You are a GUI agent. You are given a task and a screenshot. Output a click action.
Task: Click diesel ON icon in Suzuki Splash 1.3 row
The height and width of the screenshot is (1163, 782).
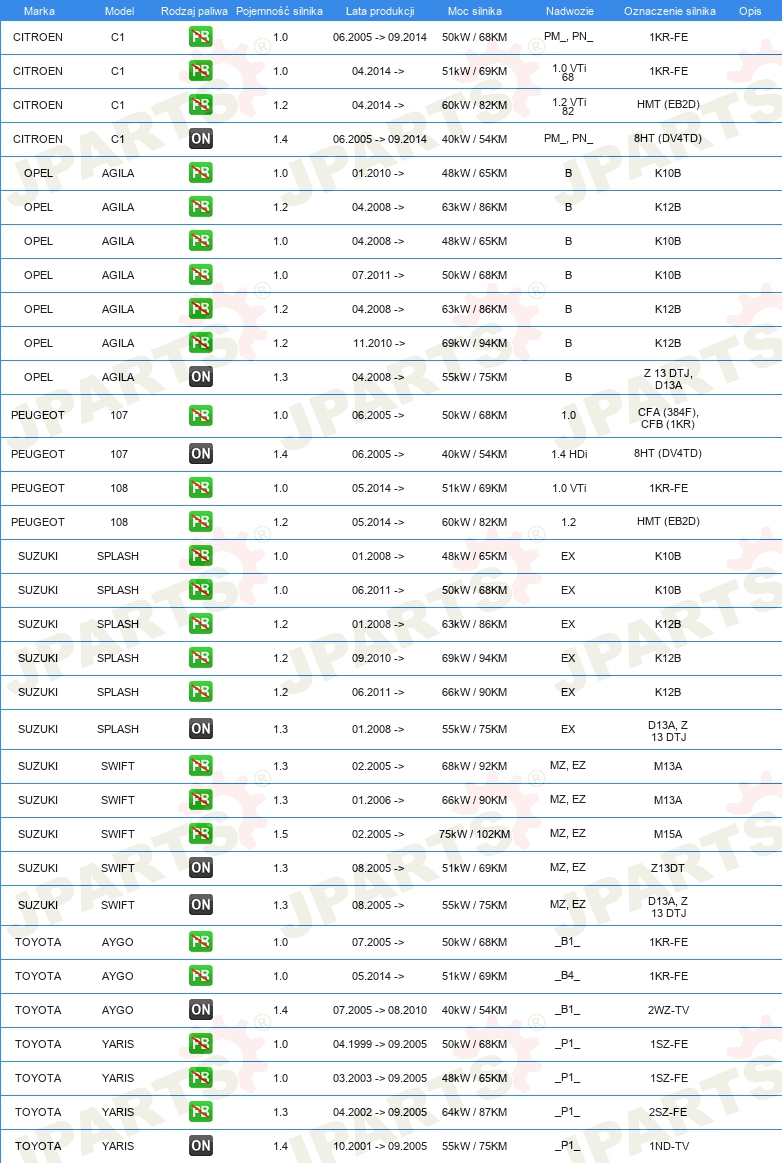200,729
